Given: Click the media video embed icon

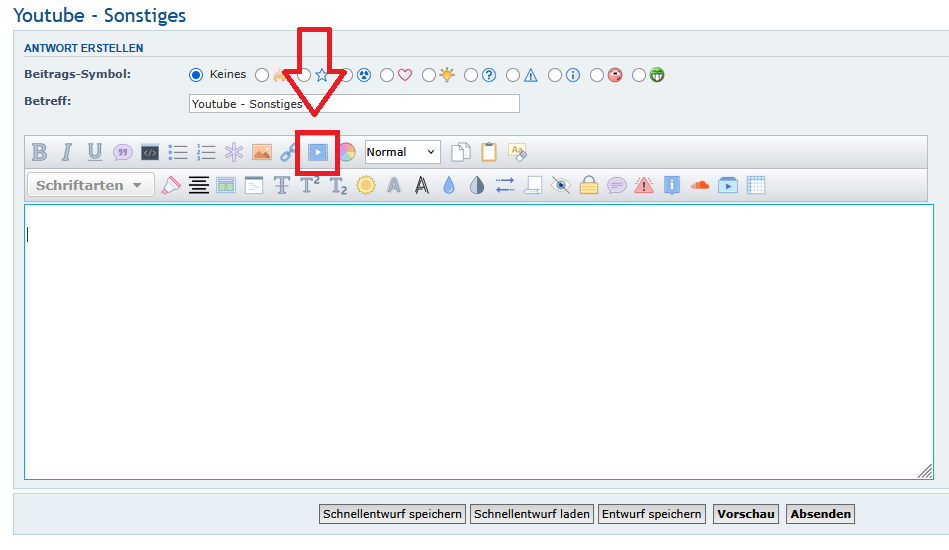Looking at the screenshot, I should (x=318, y=152).
